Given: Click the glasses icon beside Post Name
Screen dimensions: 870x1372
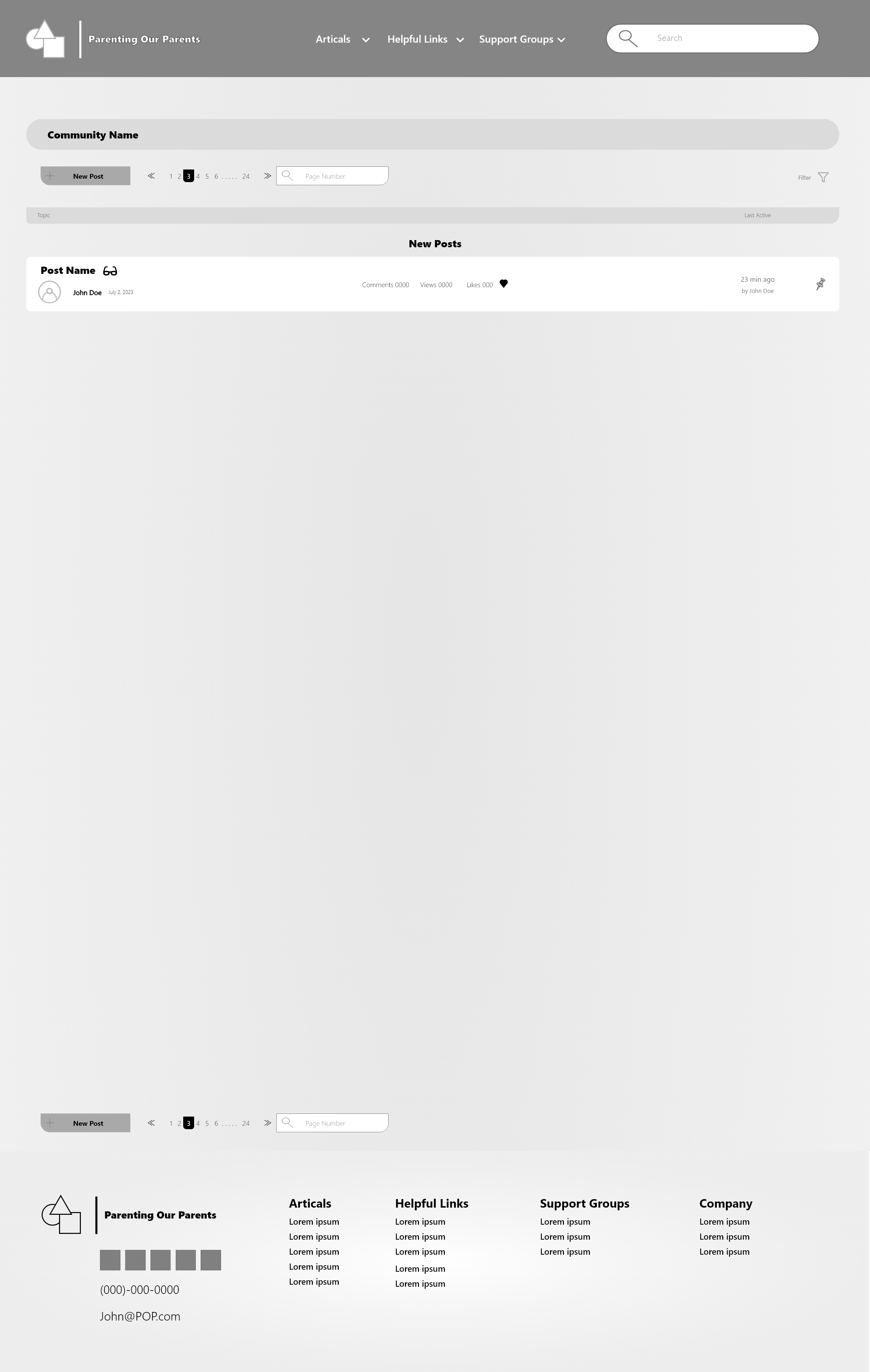Looking at the screenshot, I should click(110, 271).
